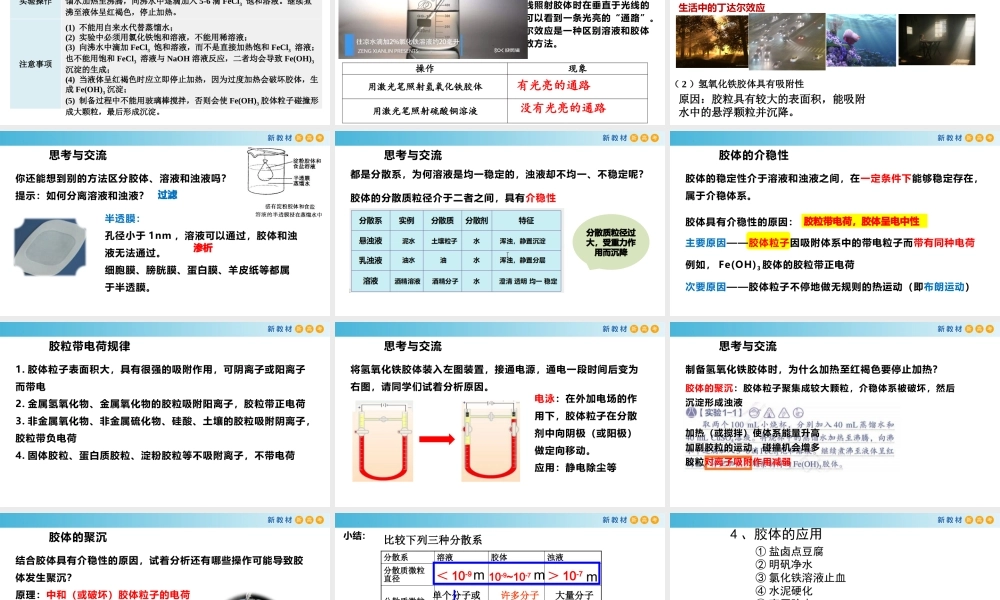Click the beaker video frame image

click(x=432, y=29)
